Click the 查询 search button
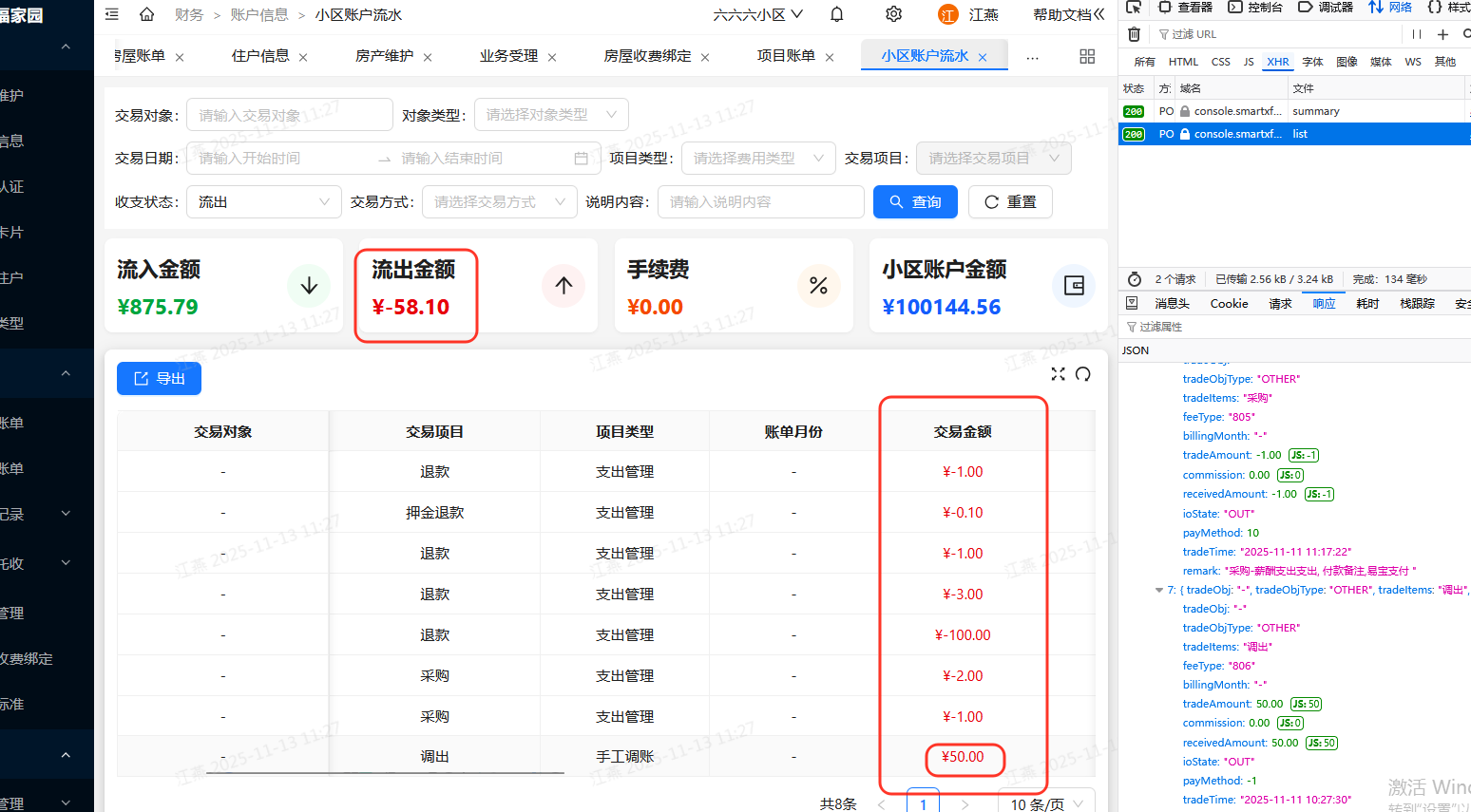Image resolution: width=1471 pixels, height=812 pixels. tap(915, 202)
